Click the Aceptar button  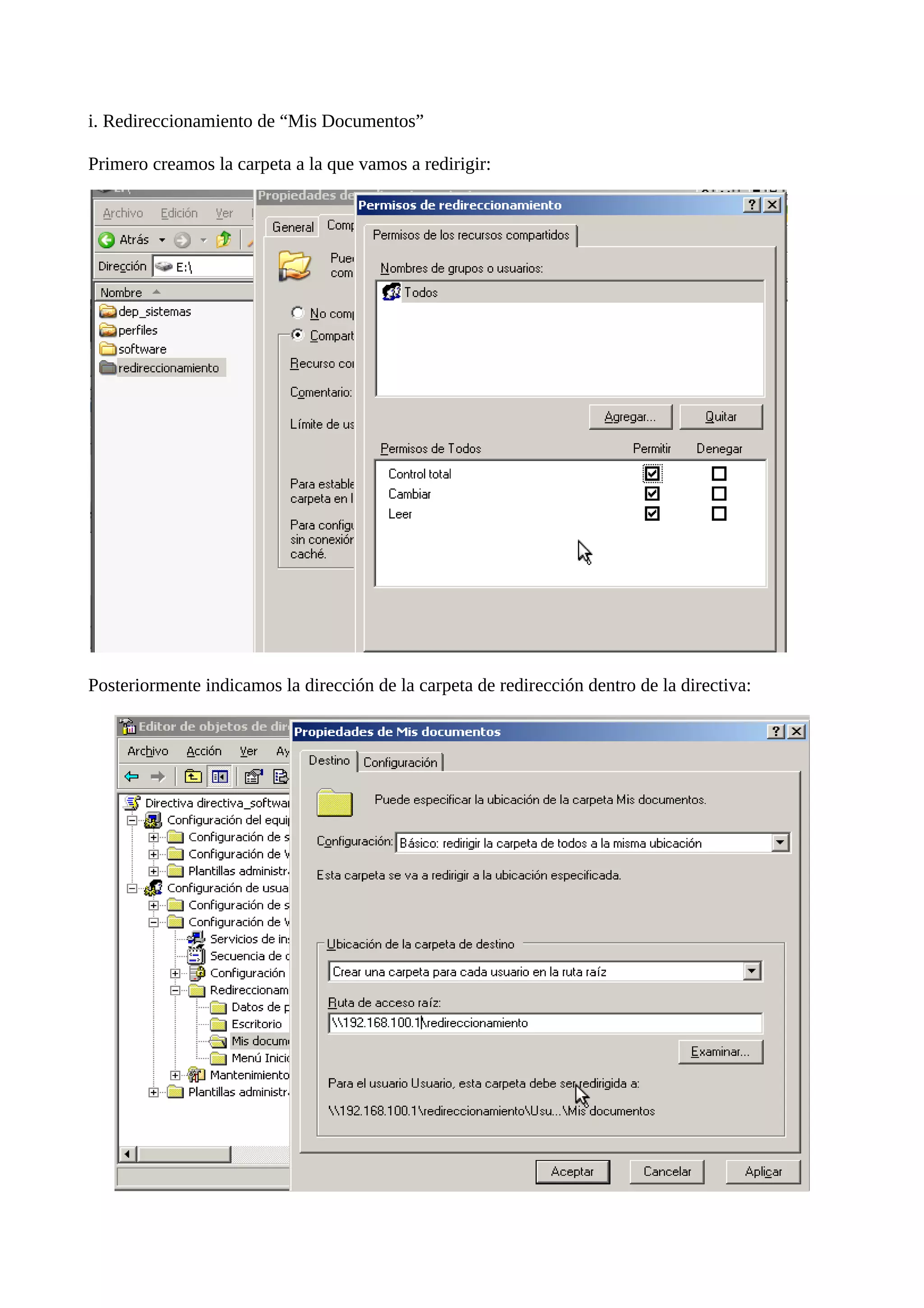(572, 1171)
